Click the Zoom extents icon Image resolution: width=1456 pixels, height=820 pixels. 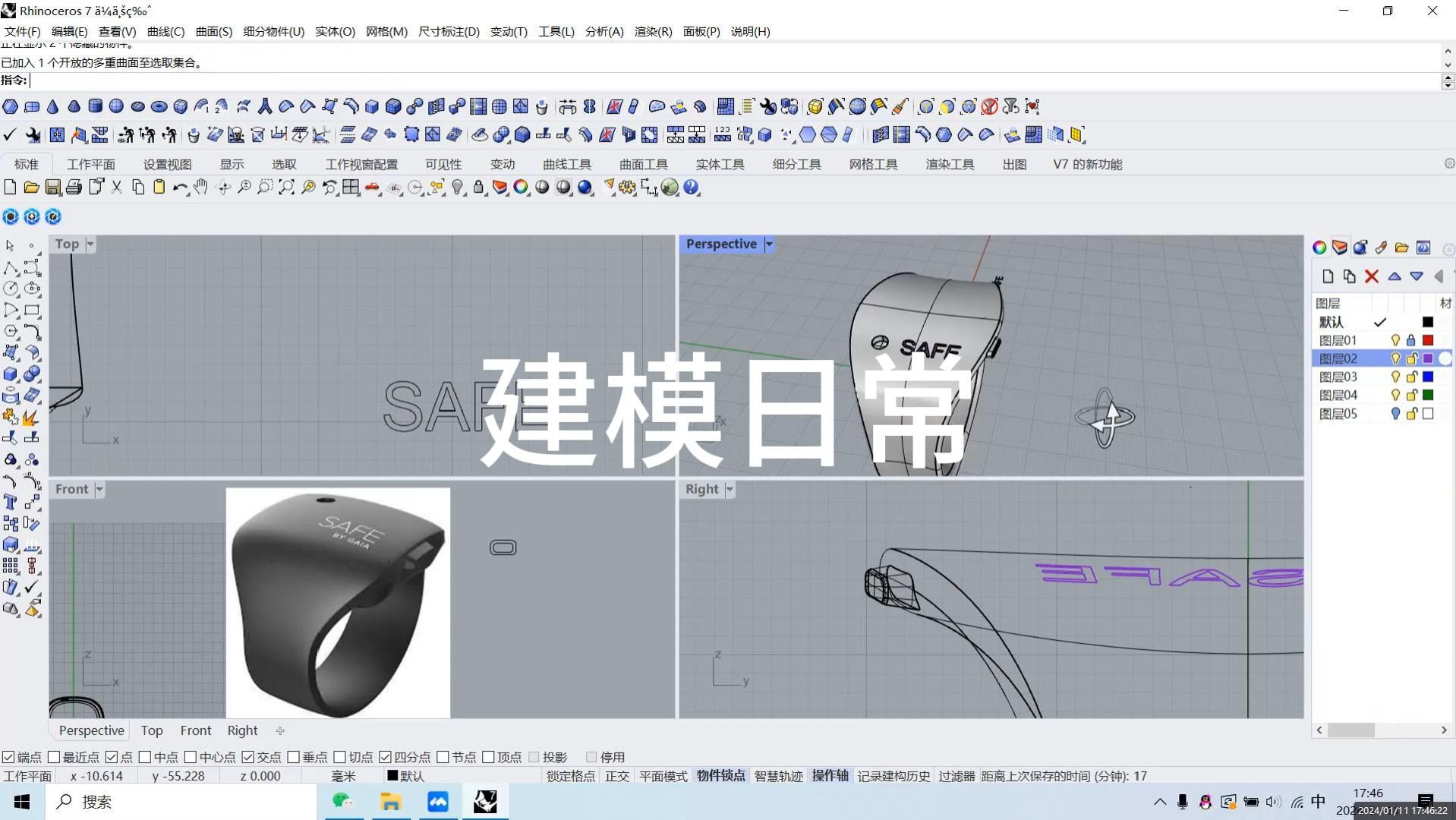click(286, 188)
